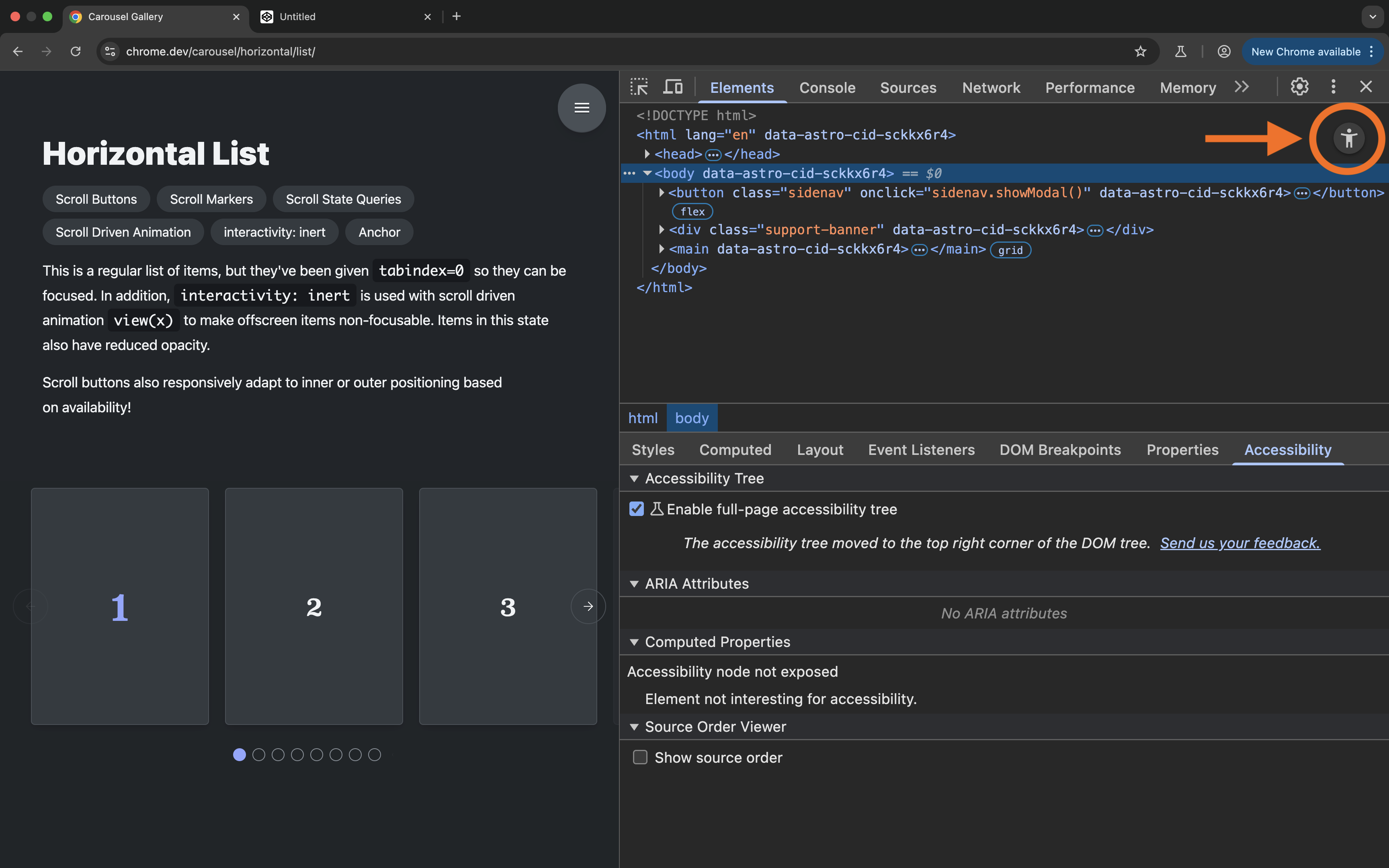The width and height of the screenshot is (1389, 868).
Task: Collapse the body element triangle
Action: point(647,173)
